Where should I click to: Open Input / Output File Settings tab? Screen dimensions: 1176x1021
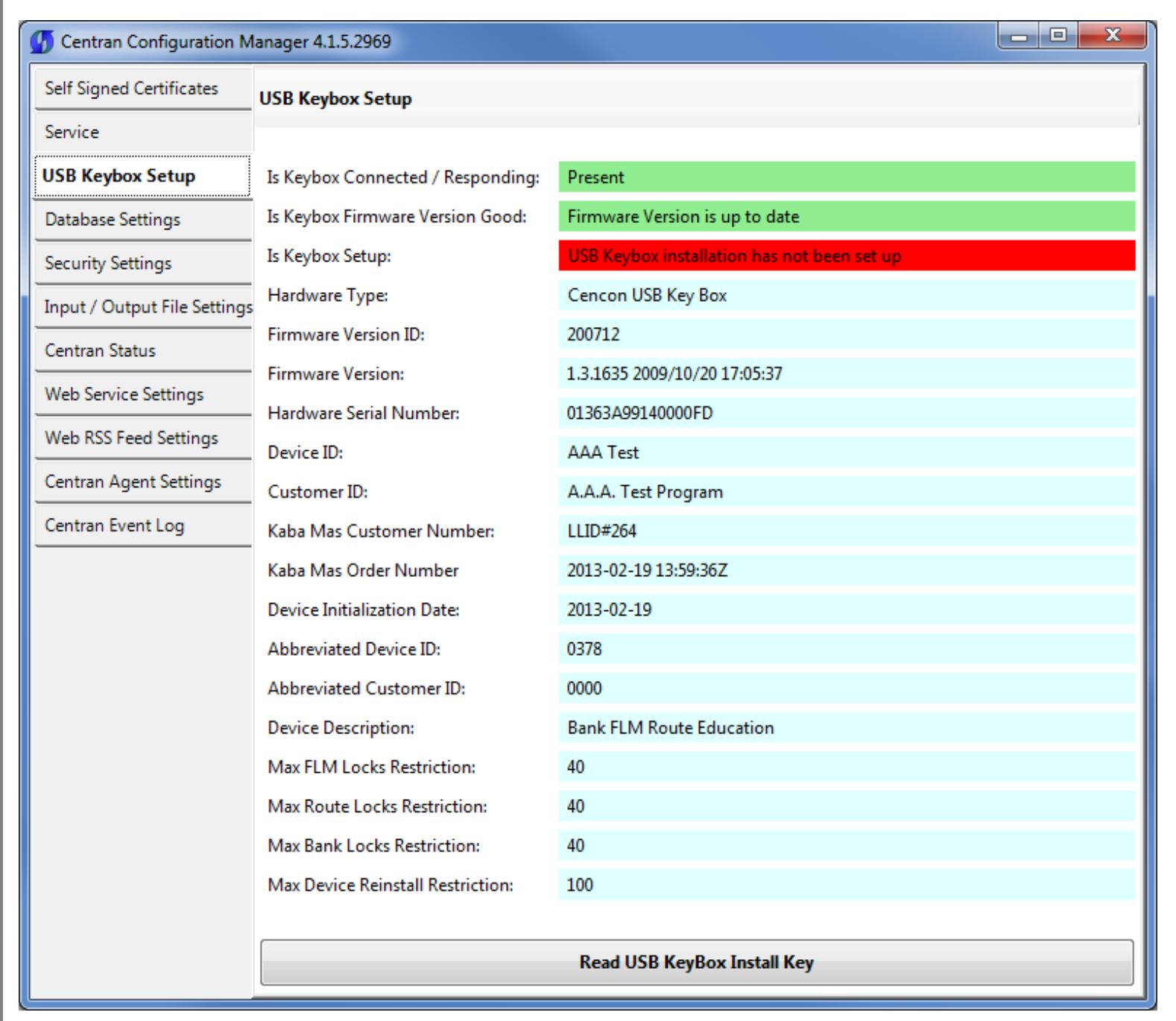142,307
